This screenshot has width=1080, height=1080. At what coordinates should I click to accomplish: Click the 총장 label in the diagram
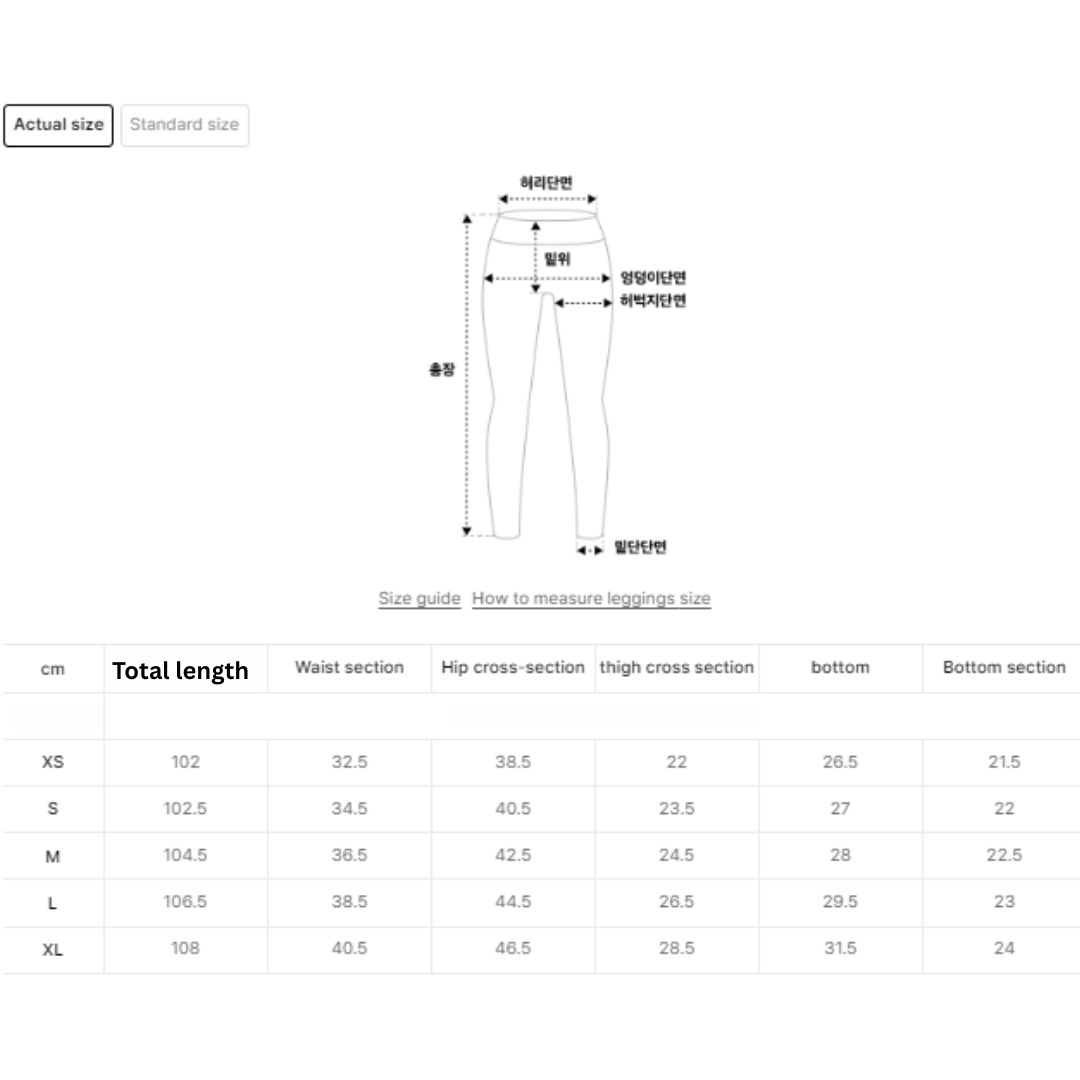click(442, 370)
